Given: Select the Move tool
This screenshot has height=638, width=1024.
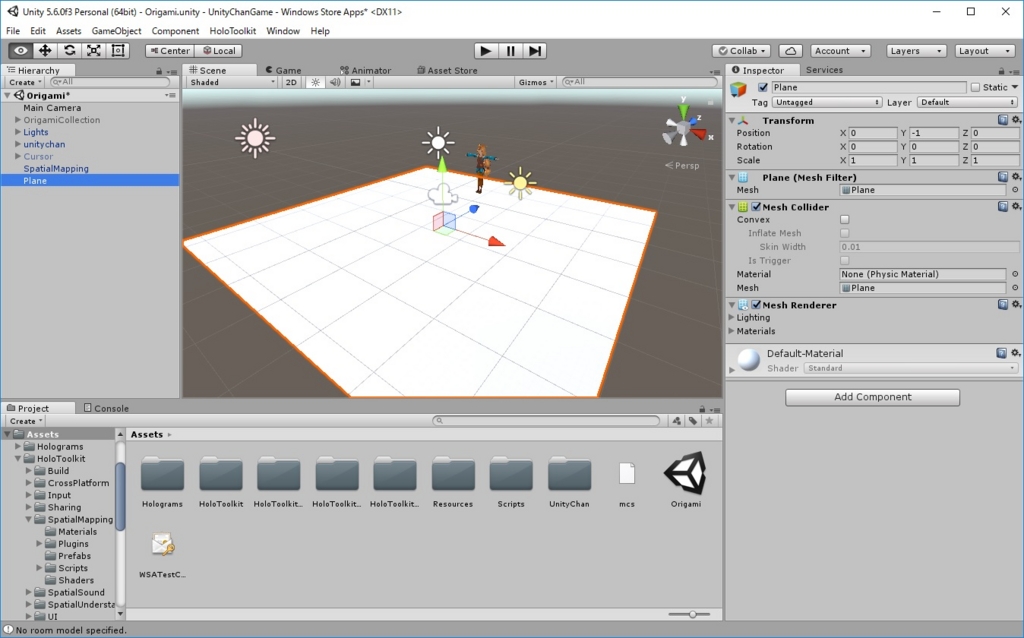Looking at the screenshot, I should click(45, 50).
